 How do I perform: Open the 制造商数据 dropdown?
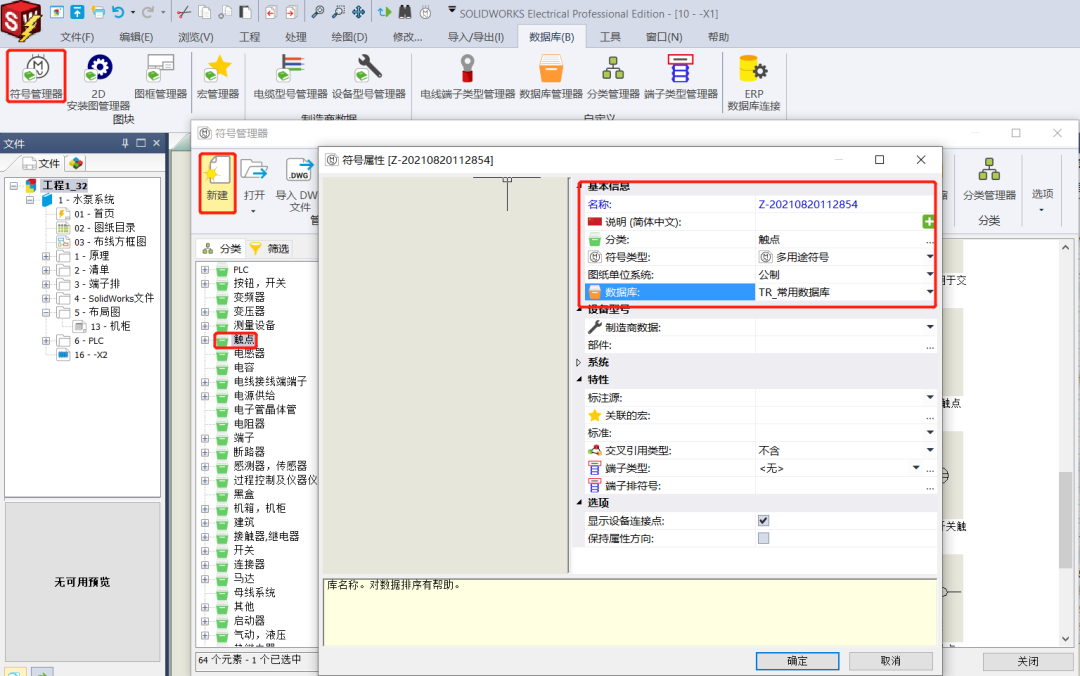pos(930,327)
